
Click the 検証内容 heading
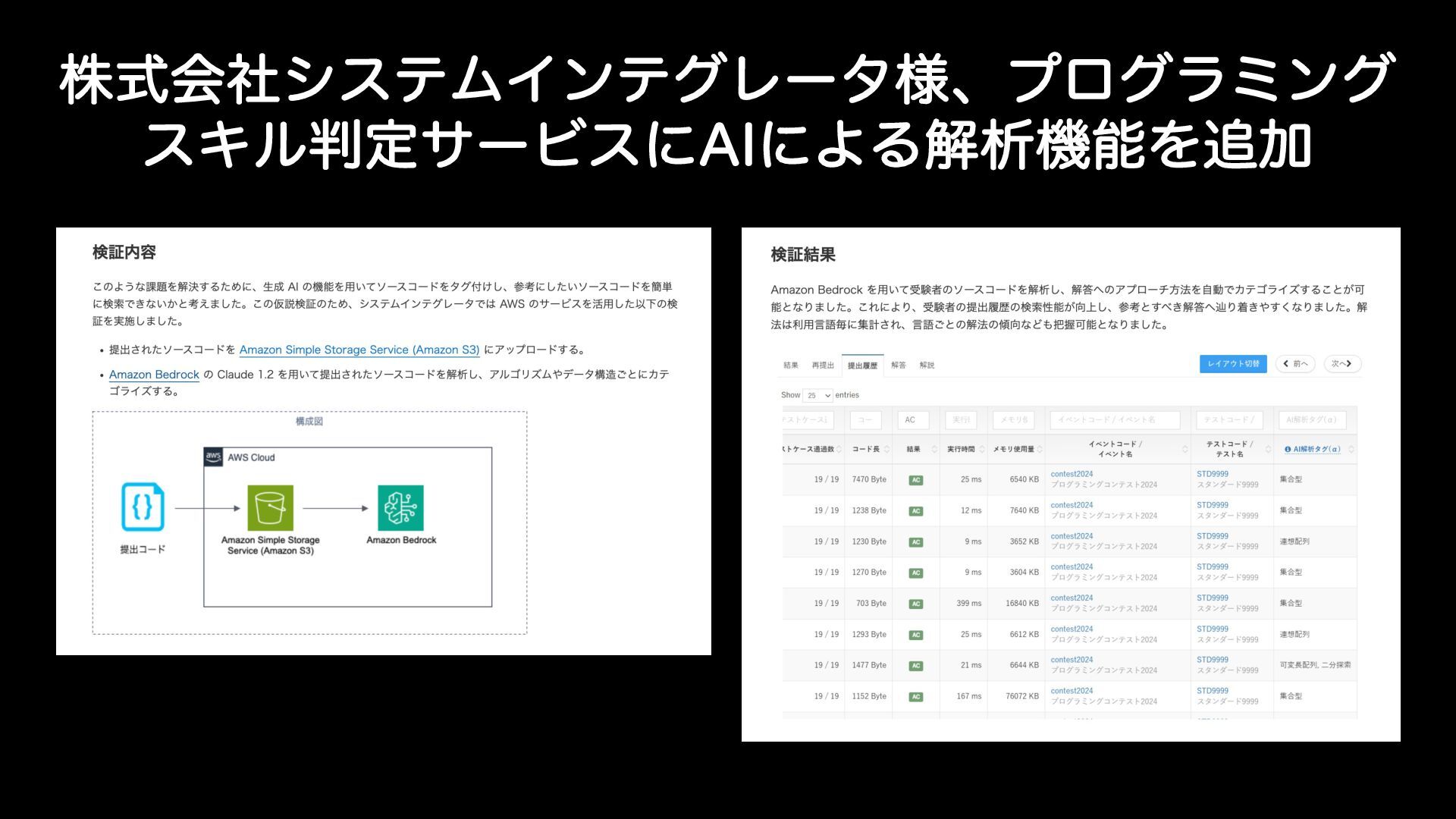pos(124,253)
